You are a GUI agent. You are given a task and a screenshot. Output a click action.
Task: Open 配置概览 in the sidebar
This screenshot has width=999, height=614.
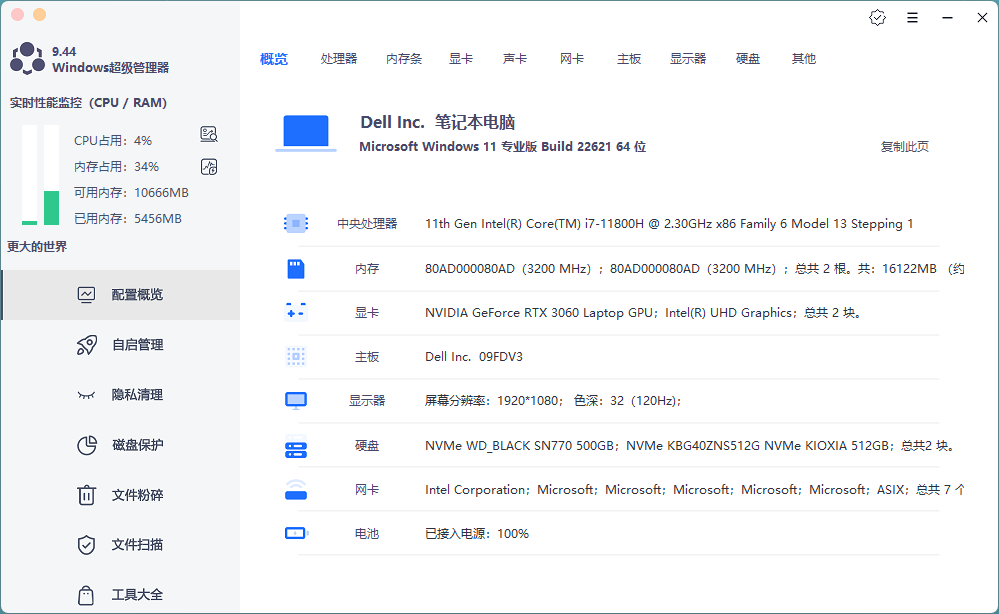121,294
